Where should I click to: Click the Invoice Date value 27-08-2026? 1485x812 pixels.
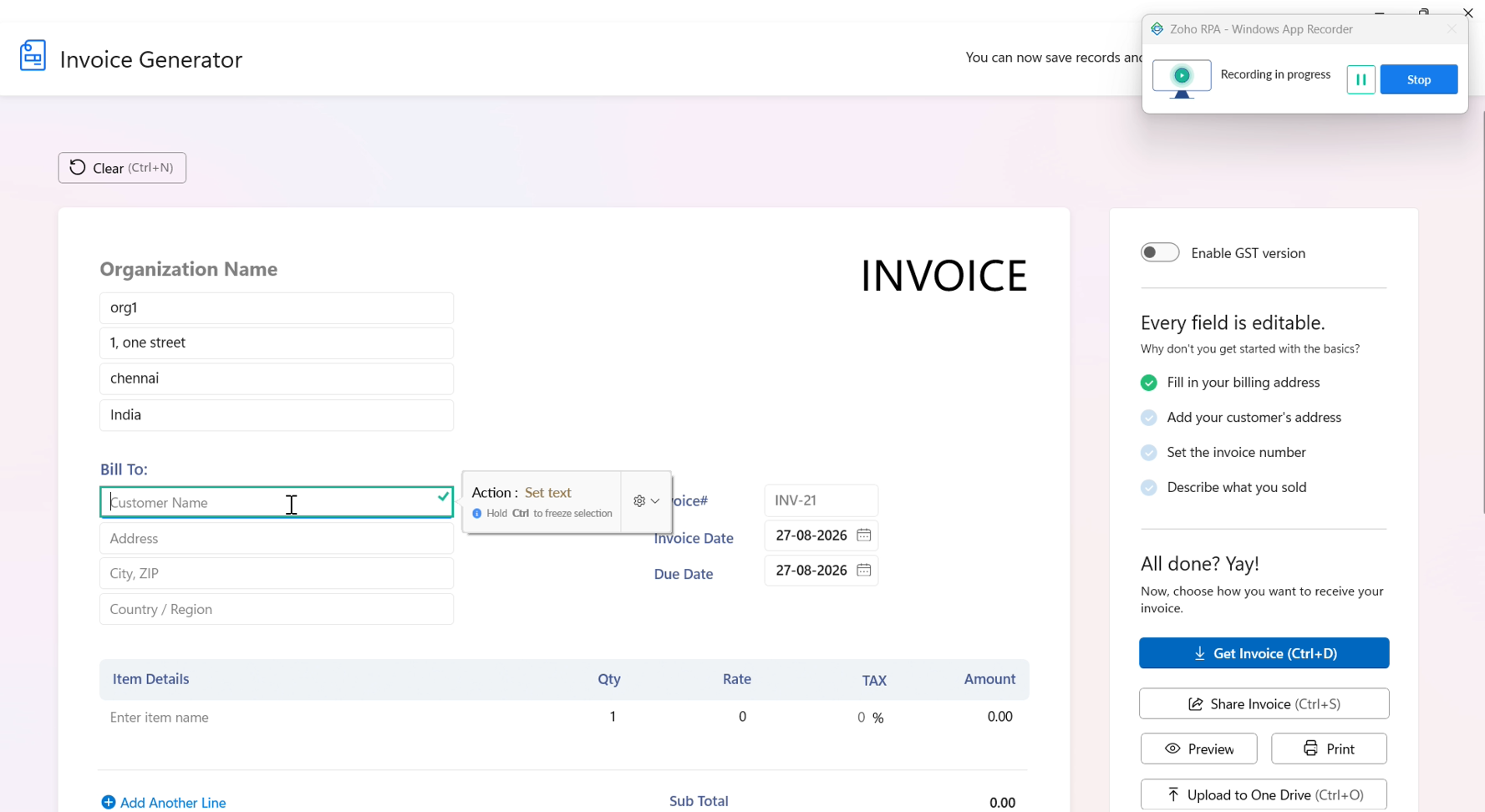point(811,535)
